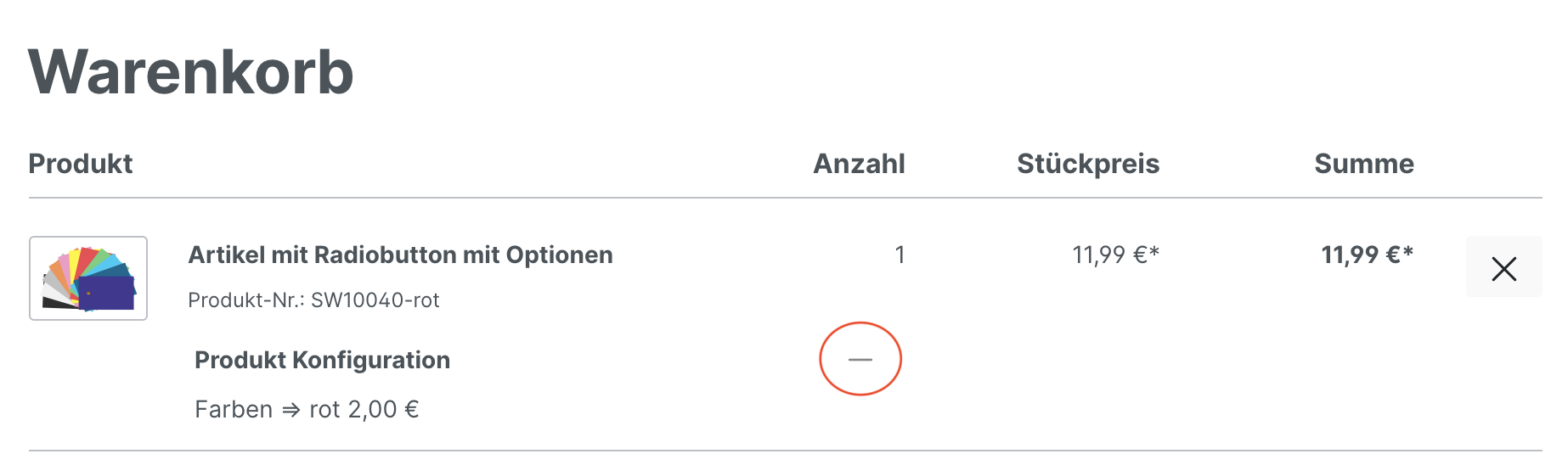Image resolution: width=1568 pixels, height=465 pixels.
Task: Click the bold sum 11,99 €
Action: point(1361,255)
